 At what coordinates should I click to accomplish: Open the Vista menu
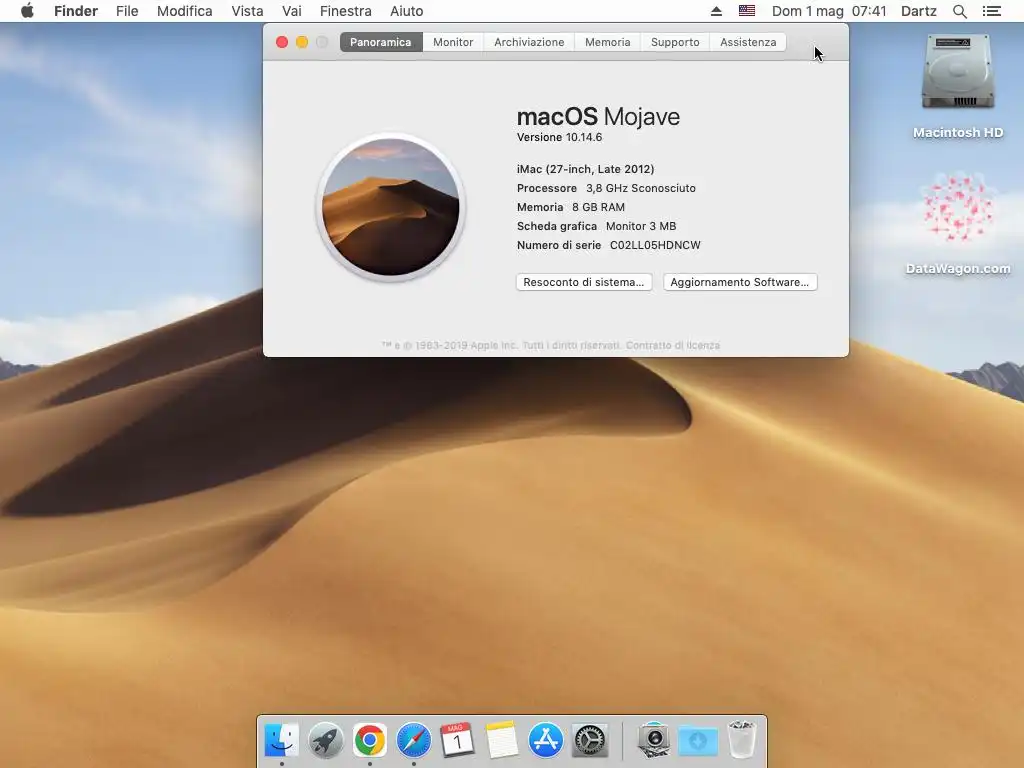coord(247,11)
